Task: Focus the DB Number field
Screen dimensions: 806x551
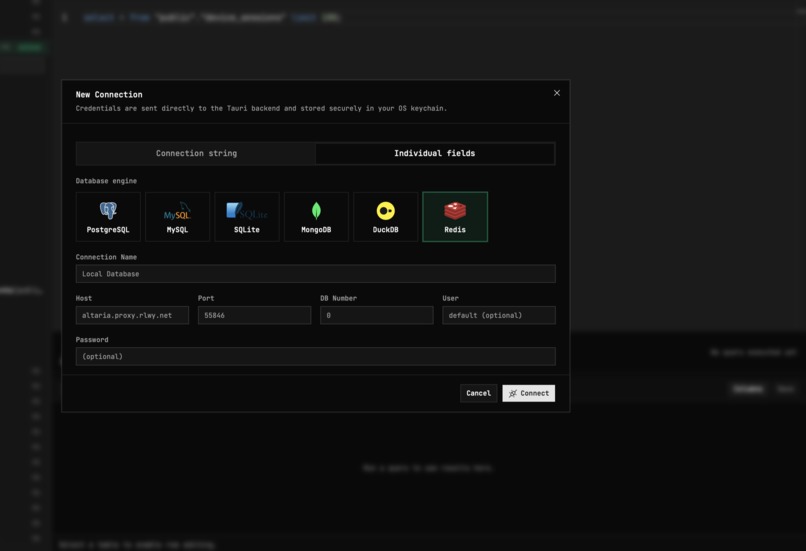Action: click(377, 315)
